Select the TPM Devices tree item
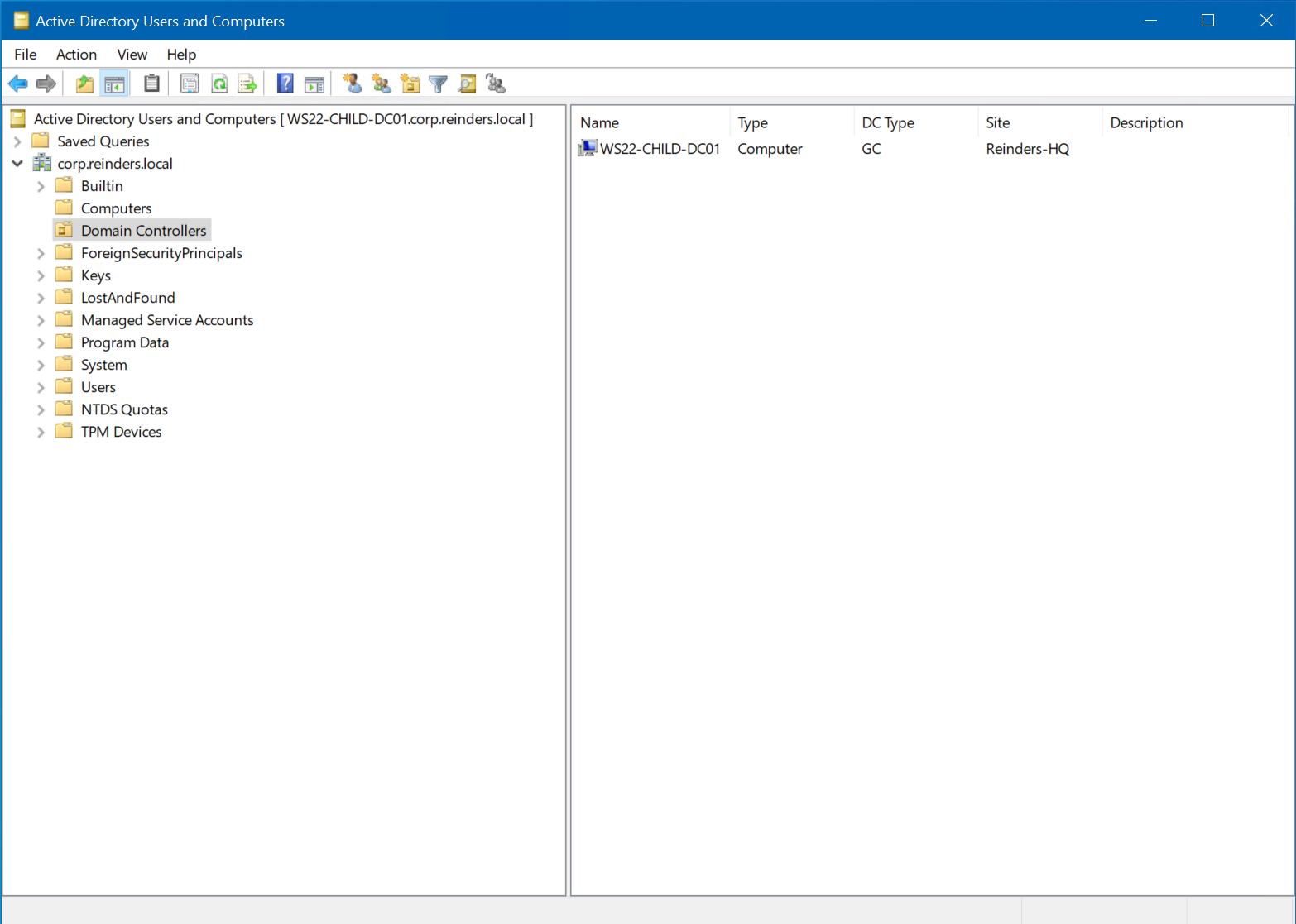This screenshot has height=924, width=1296. (x=122, y=432)
